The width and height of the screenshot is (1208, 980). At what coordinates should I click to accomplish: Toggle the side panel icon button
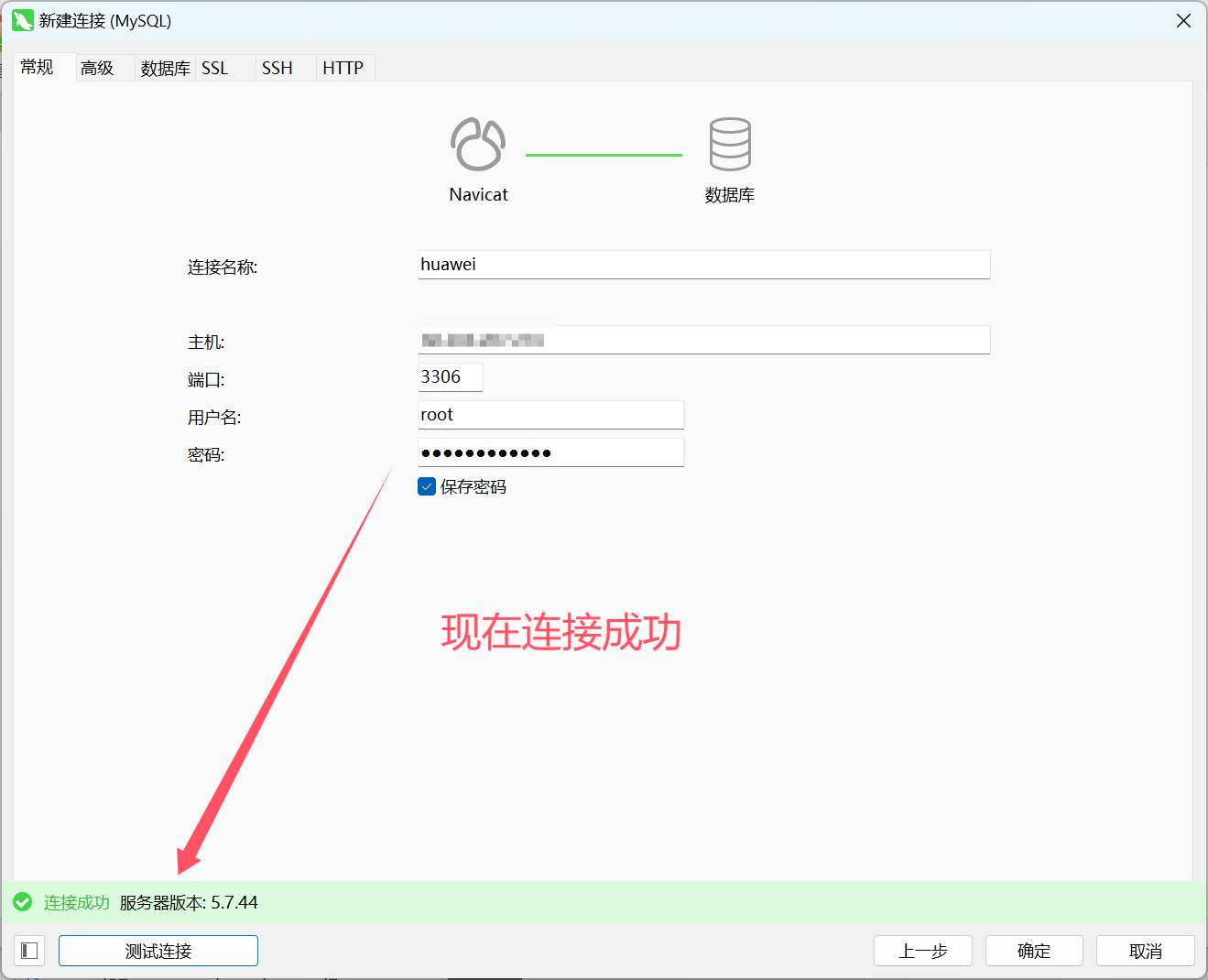point(29,951)
